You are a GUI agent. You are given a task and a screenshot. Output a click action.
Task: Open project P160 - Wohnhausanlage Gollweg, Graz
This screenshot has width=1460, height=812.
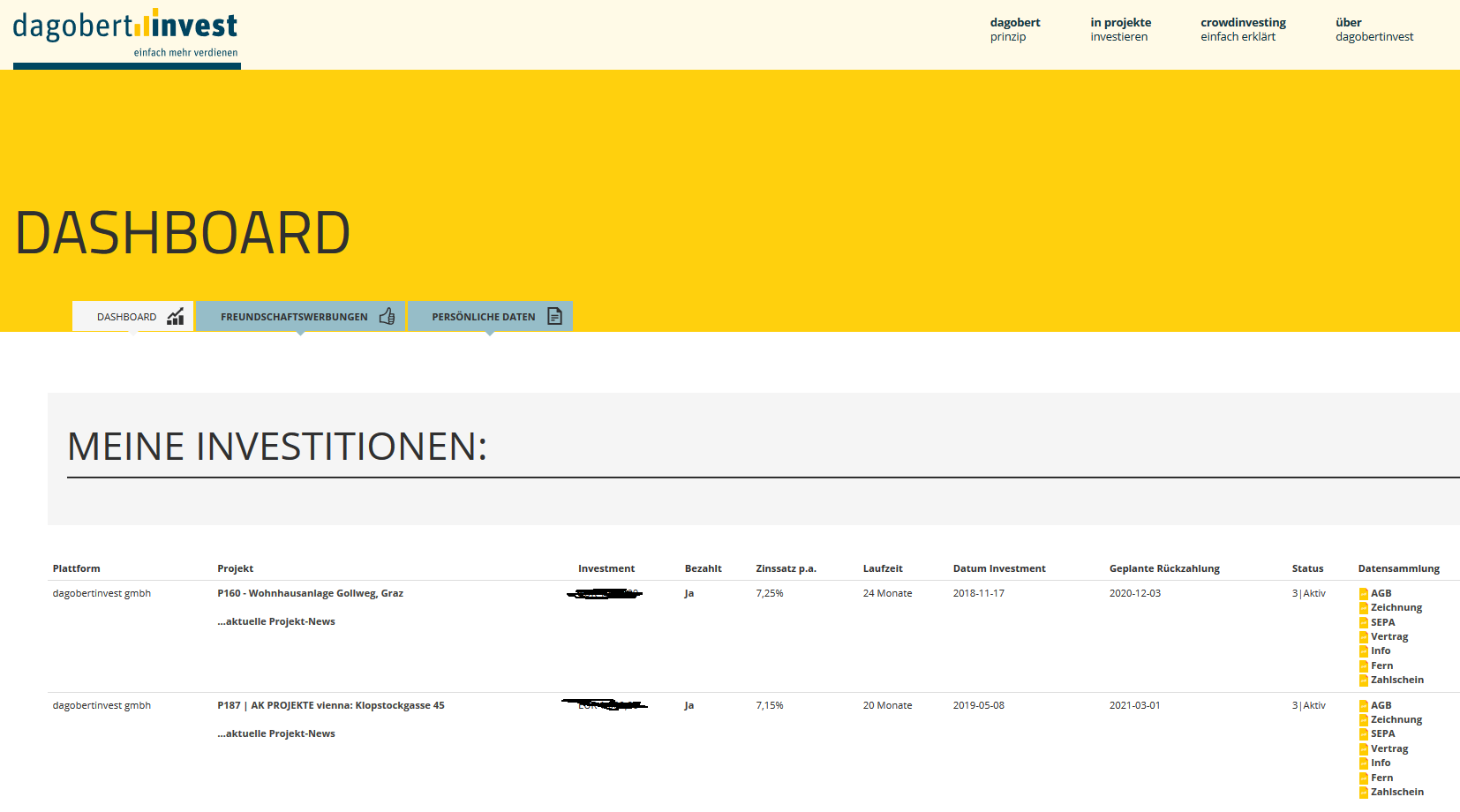pos(311,593)
